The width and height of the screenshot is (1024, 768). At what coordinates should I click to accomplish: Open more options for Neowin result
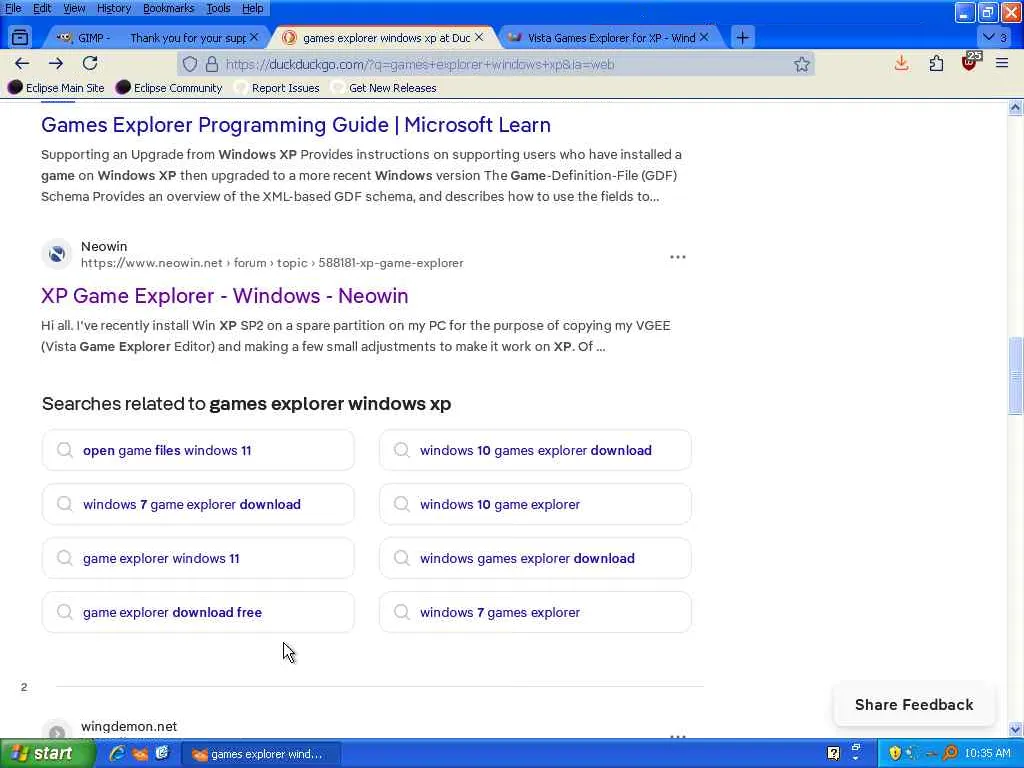point(678,257)
